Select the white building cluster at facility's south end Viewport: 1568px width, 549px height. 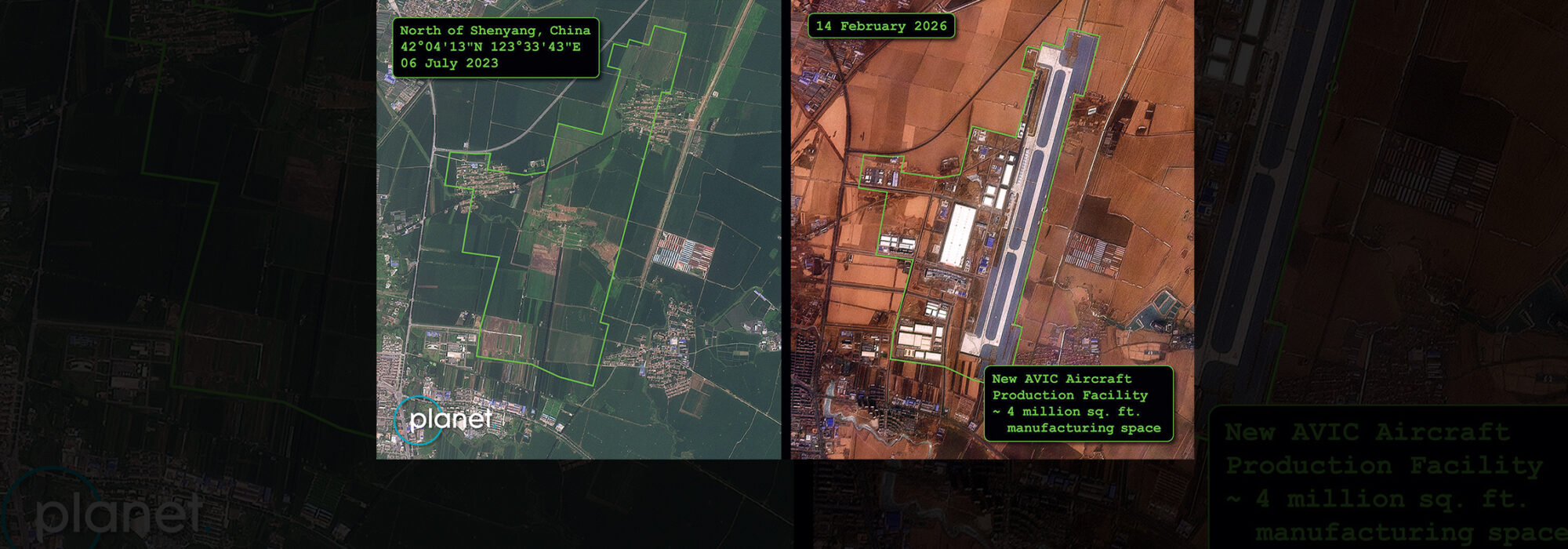point(921,339)
